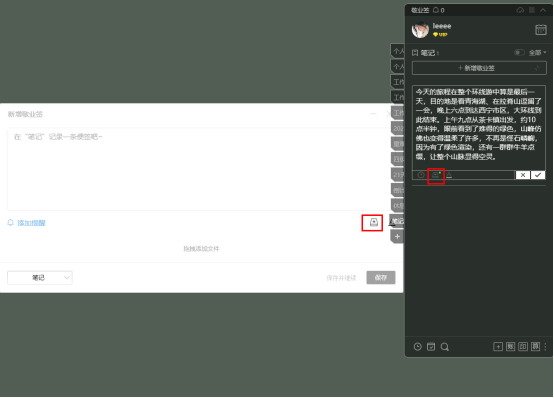Click the search magnifier in the bottom bar
554x398 pixels.
[444, 347]
